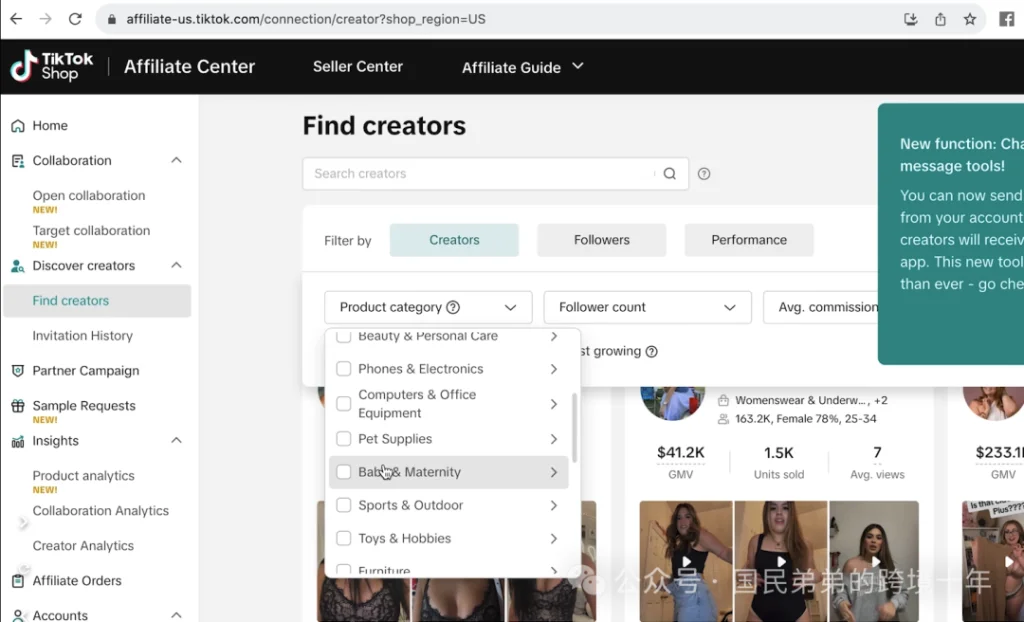Click the Product category info icon

tap(453, 308)
